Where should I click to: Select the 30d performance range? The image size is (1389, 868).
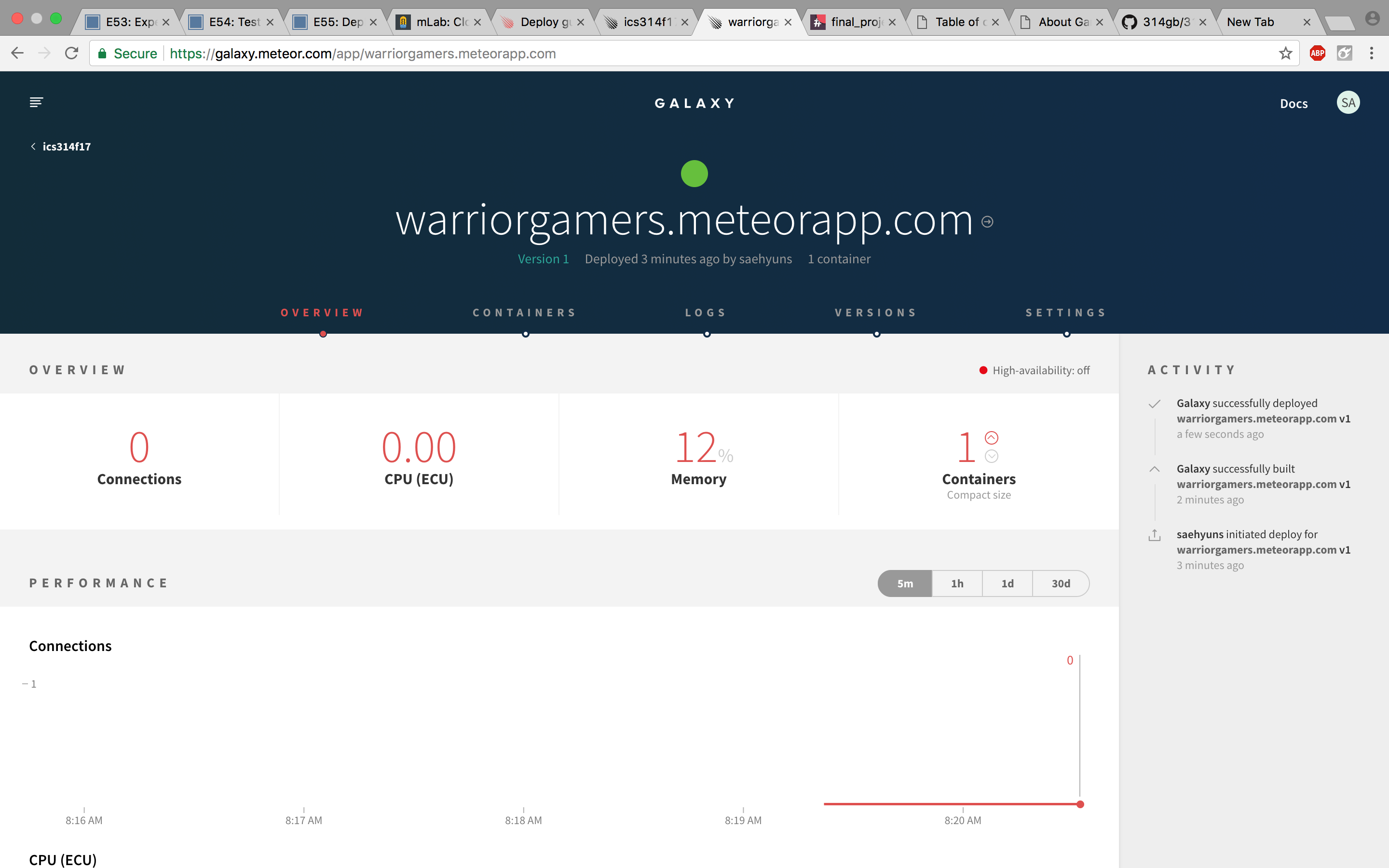pos(1061,583)
